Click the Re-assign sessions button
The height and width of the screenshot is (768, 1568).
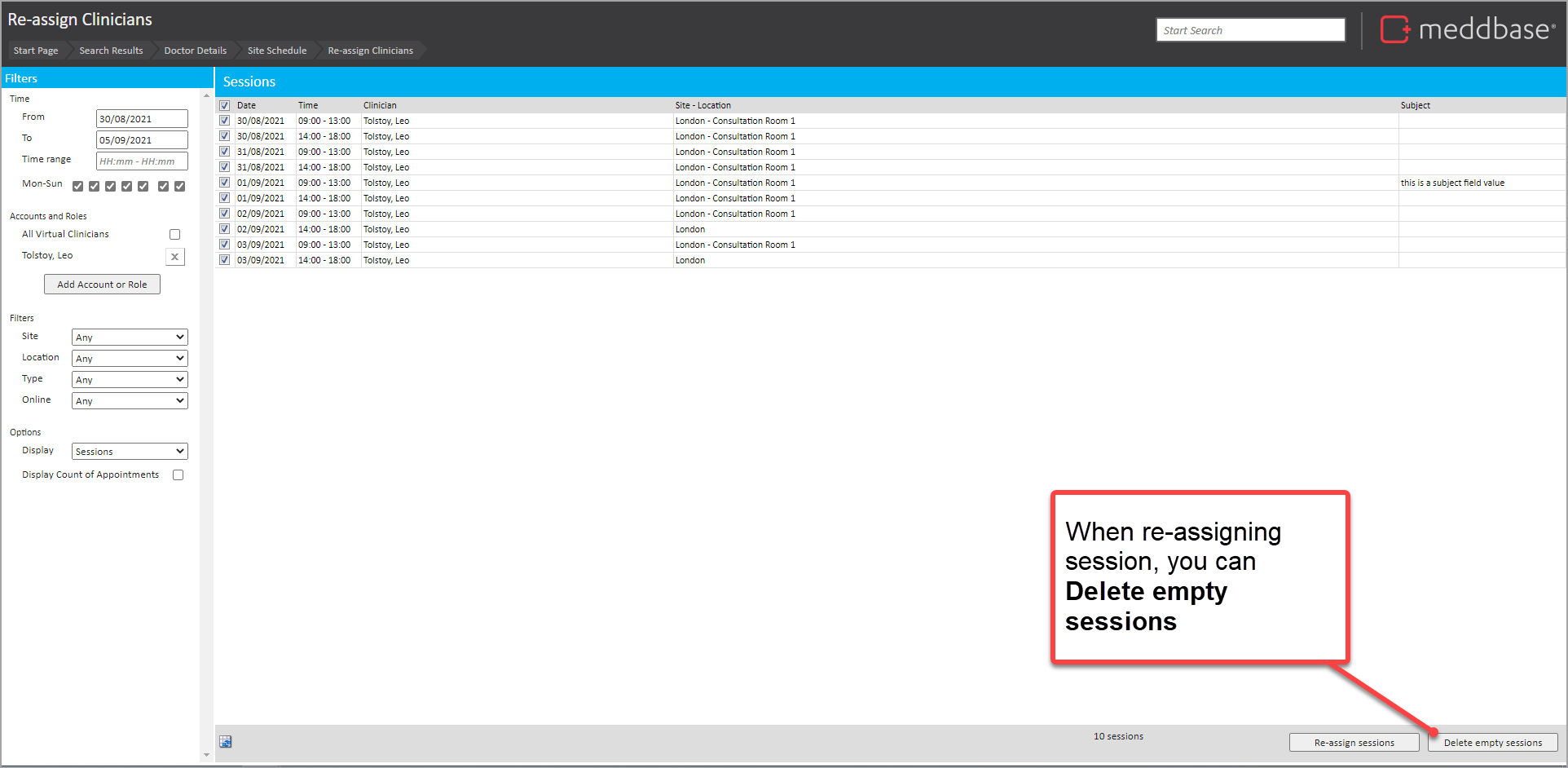click(1354, 743)
